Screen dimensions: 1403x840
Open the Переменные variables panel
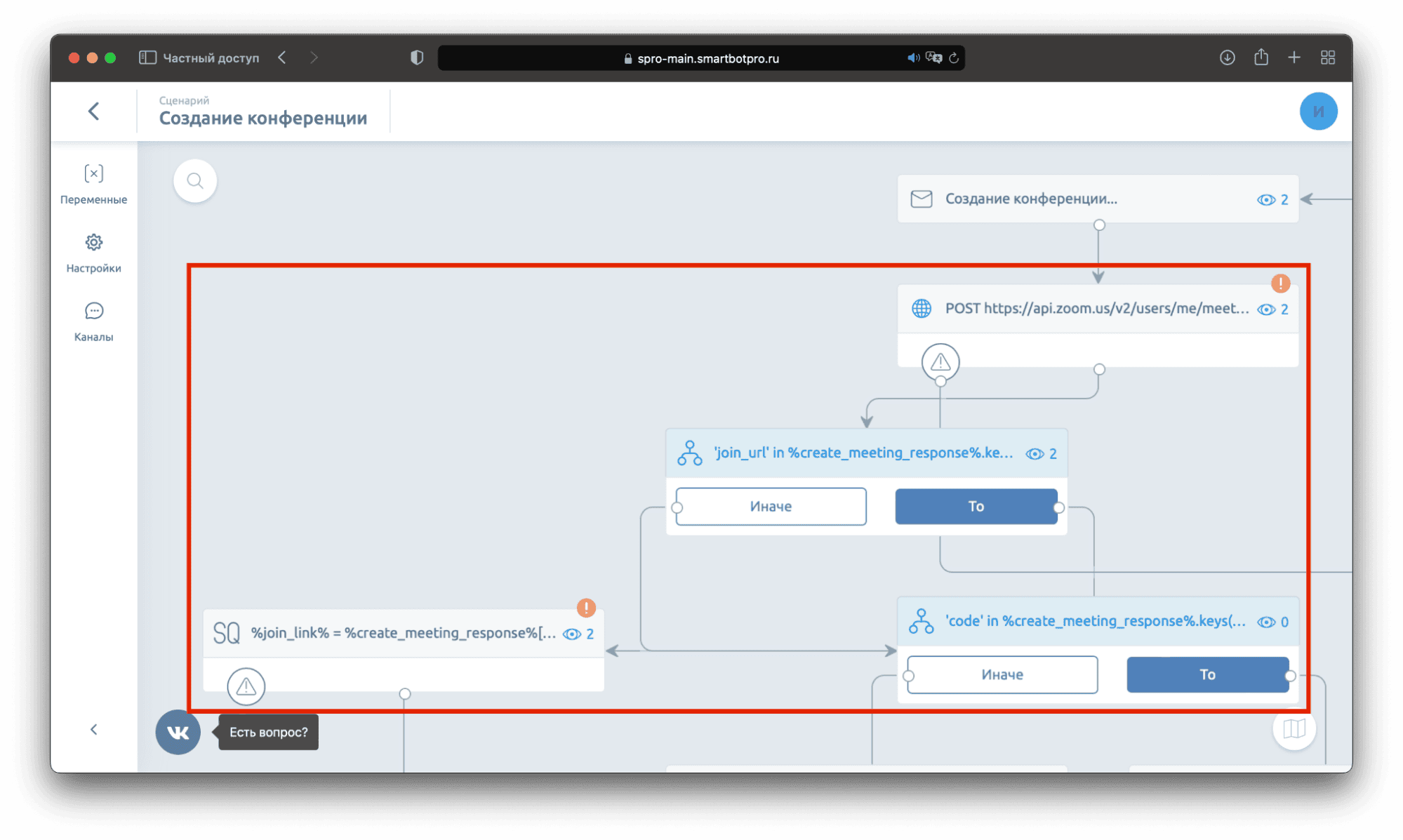click(93, 182)
